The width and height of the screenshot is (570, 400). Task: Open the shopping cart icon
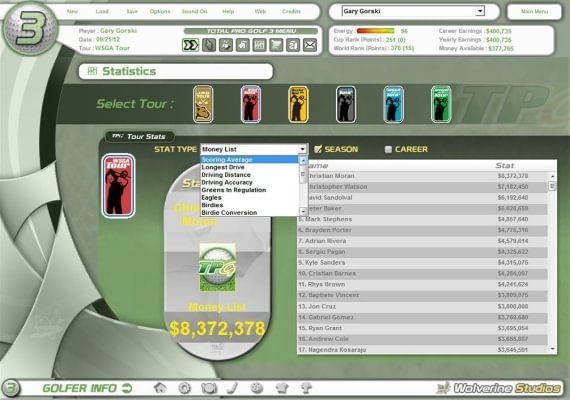click(276, 45)
